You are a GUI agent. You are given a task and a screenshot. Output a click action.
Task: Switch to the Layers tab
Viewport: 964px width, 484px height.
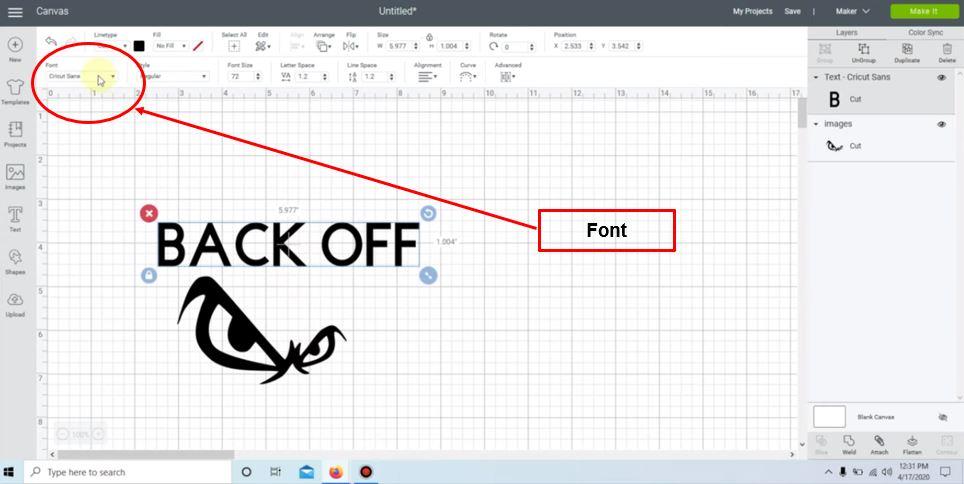847,33
